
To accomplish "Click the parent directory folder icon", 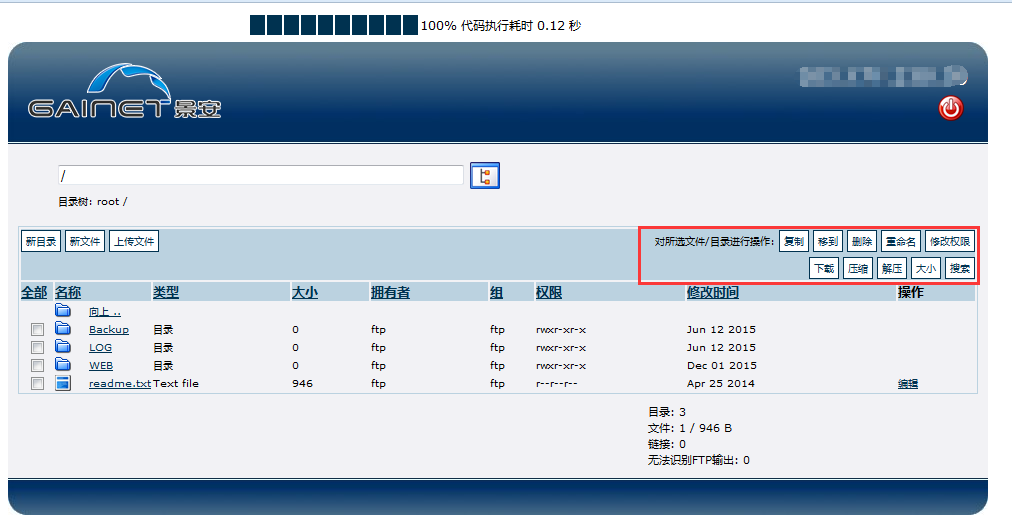I will click(63, 311).
